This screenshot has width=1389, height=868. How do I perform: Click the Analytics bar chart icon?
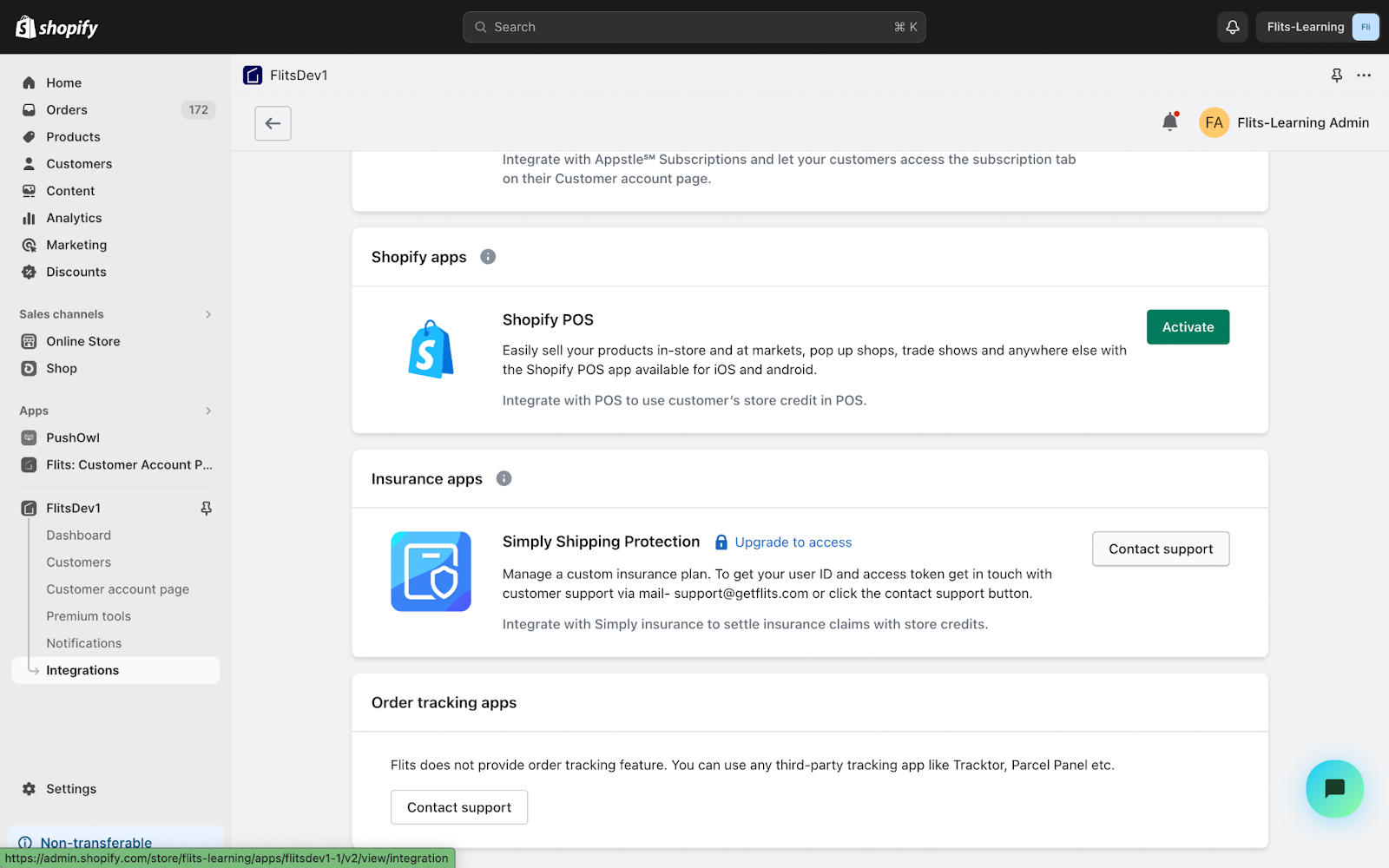coord(29,218)
